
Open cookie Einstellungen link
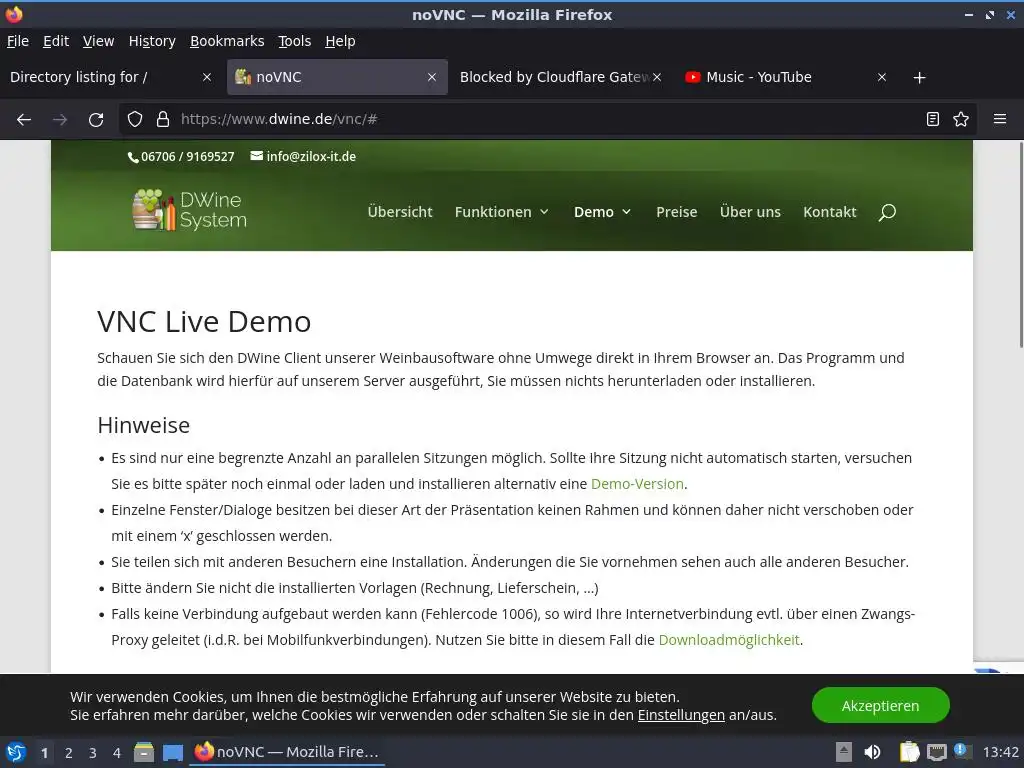tap(681, 715)
